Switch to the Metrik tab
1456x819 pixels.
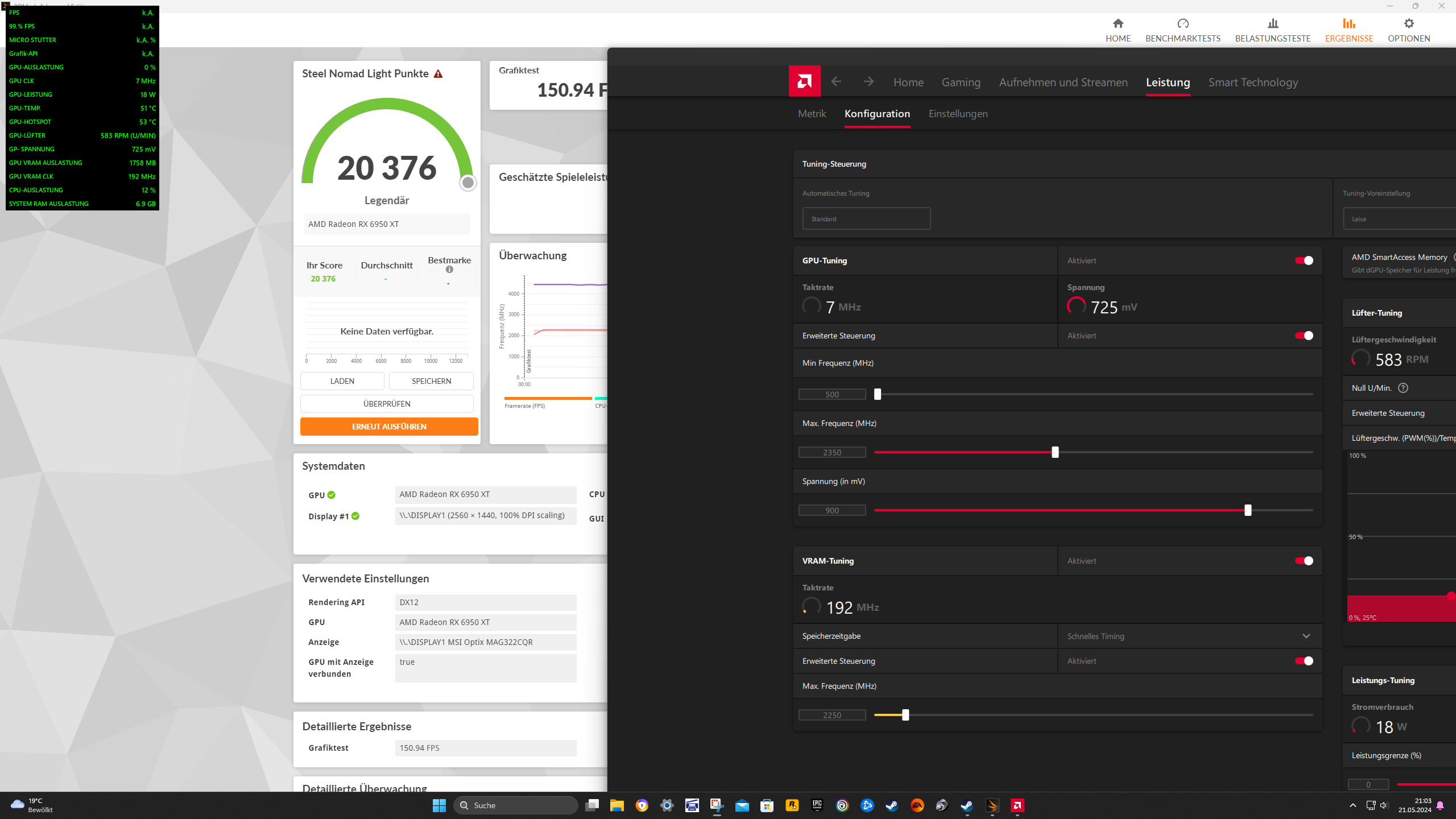pyautogui.click(x=812, y=114)
